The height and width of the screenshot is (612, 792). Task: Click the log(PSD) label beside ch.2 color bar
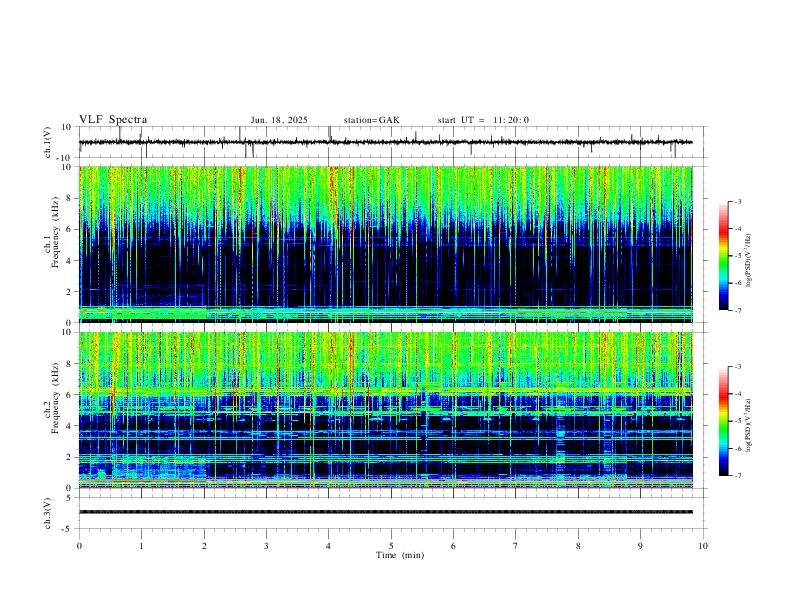pos(748,425)
